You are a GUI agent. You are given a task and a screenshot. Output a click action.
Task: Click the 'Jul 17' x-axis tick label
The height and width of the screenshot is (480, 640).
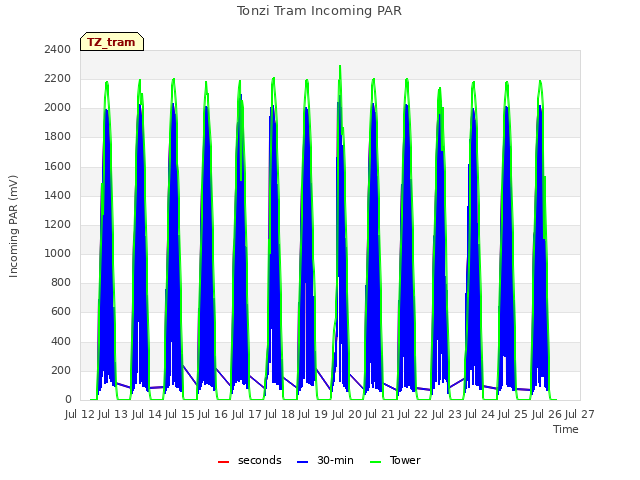[247, 414]
